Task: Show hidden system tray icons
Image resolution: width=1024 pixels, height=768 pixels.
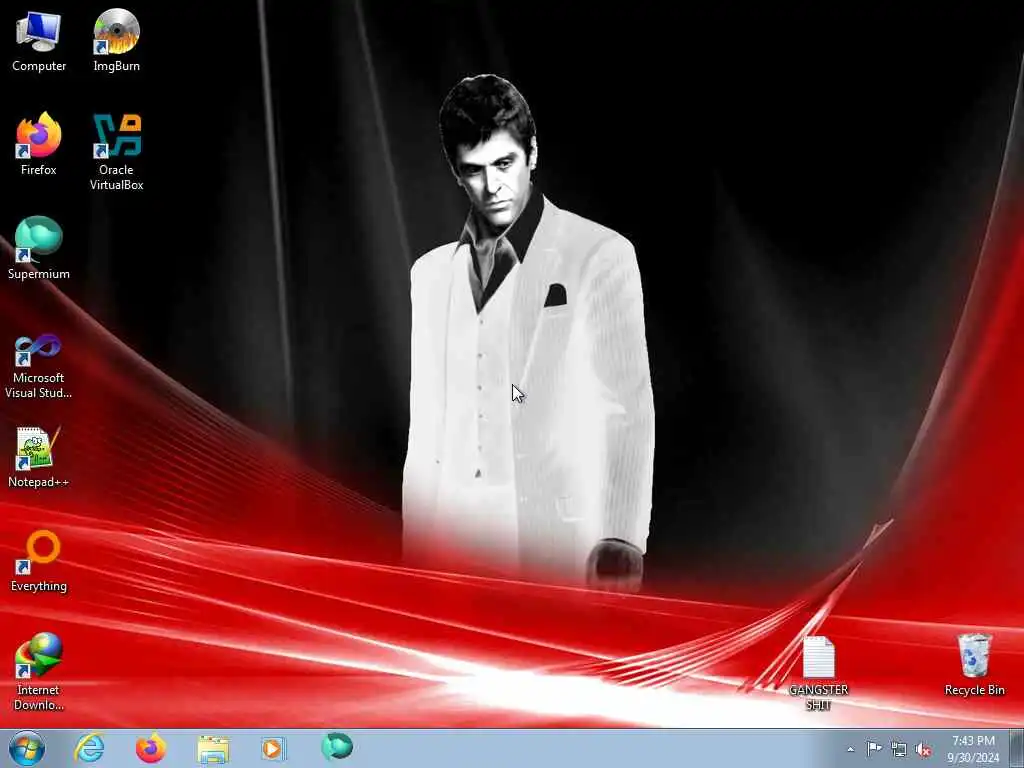Action: click(x=850, y=749)
